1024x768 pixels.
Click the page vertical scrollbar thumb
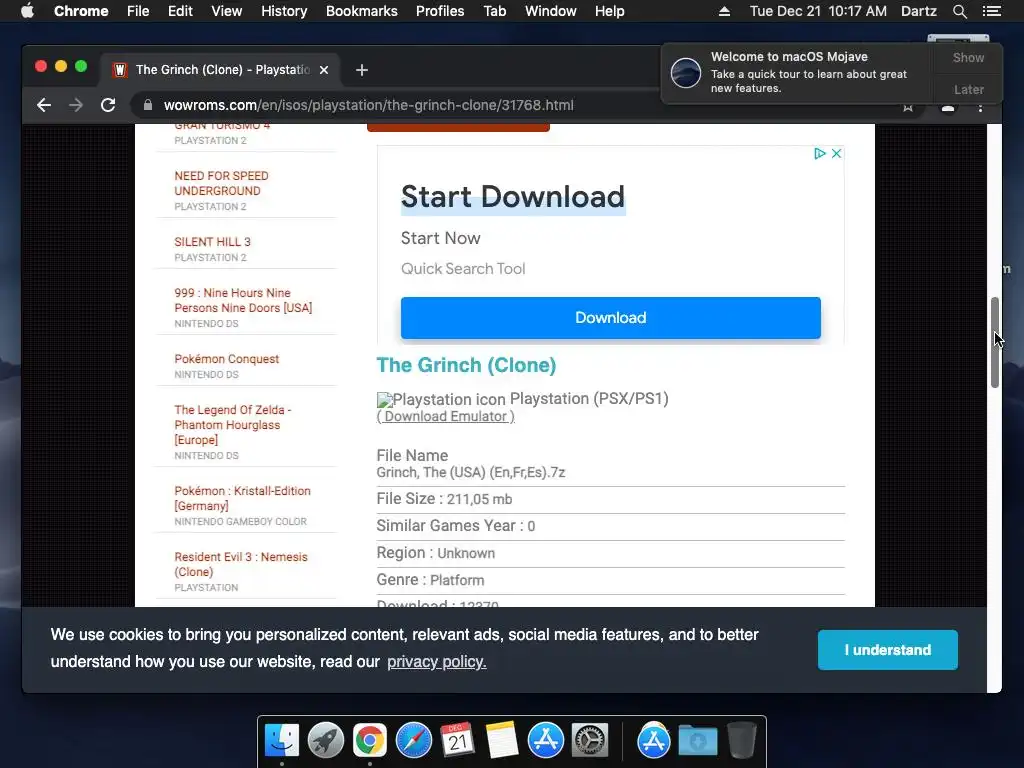pos(995,342)
